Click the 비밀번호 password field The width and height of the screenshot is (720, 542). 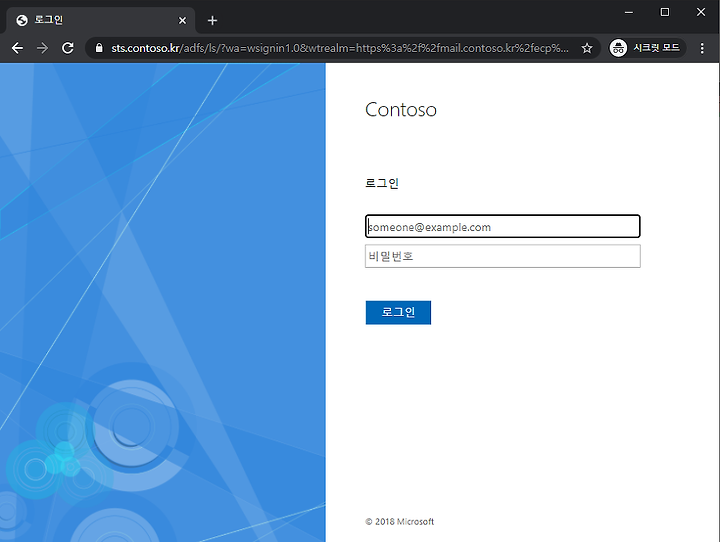click(x=502, y=256)
